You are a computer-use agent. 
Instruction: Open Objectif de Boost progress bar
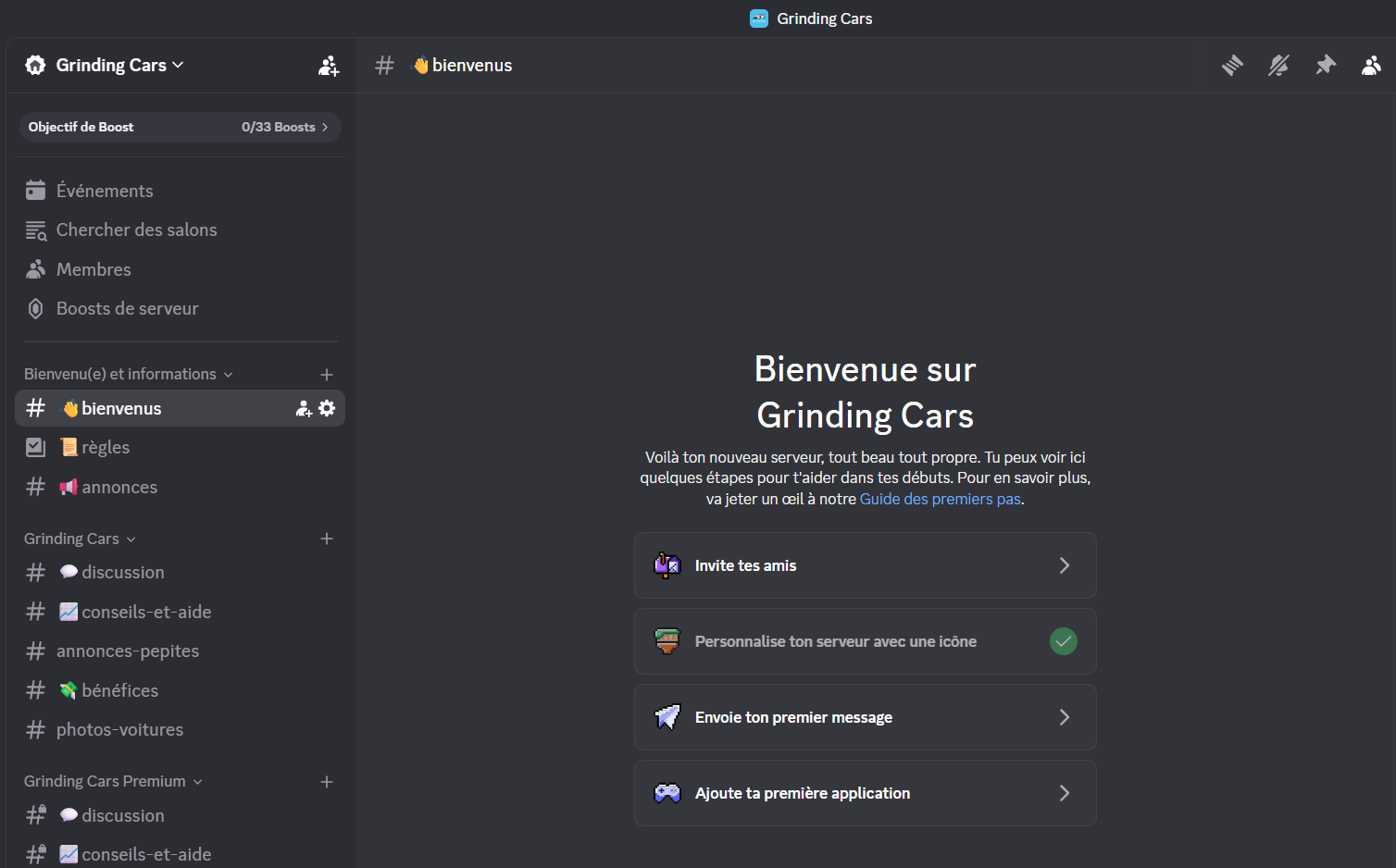point(181,127)
